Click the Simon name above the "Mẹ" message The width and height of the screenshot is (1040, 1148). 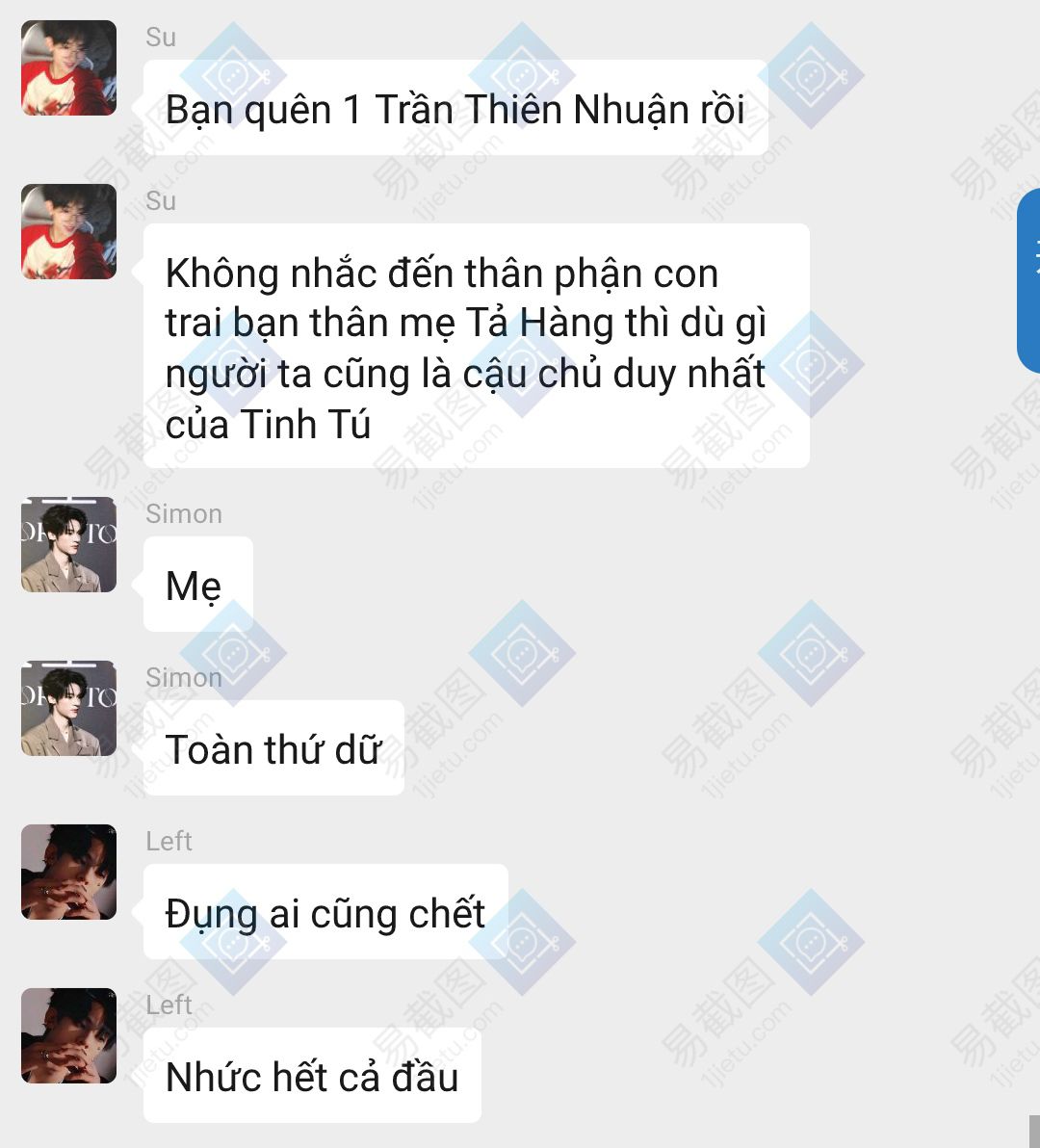click(184, 514)
